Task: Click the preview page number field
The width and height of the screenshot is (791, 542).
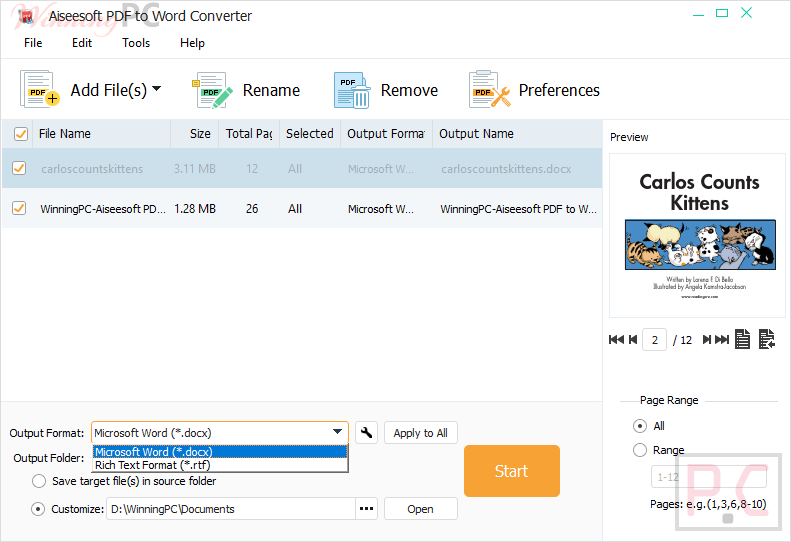Action: pyautogui.click(x=654, y=340)
